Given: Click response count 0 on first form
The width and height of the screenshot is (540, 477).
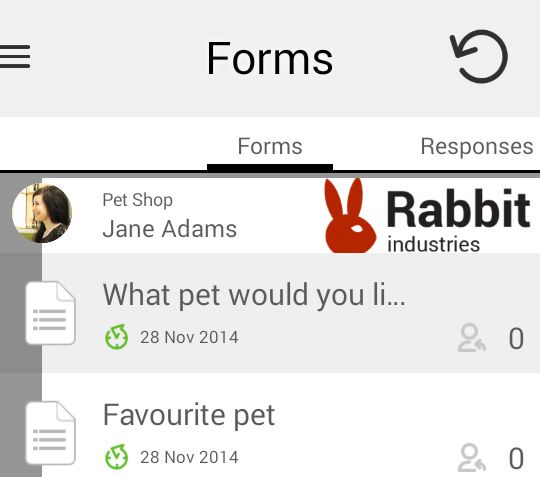Looking at the screenshot, I should 516,338.
